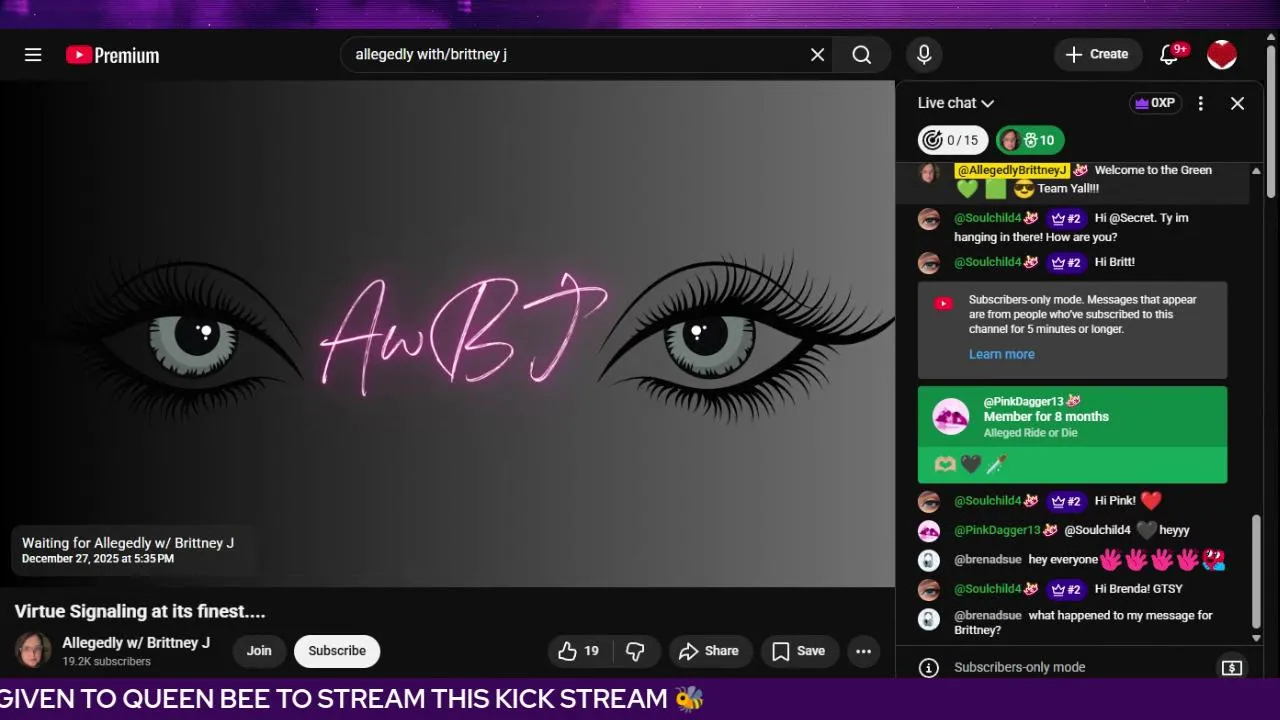Click Soulchild4 avatar beside 'Hi Britt!'
Image resolution: width=1280 pixels, height=720 pixels.
click(929, 263)
